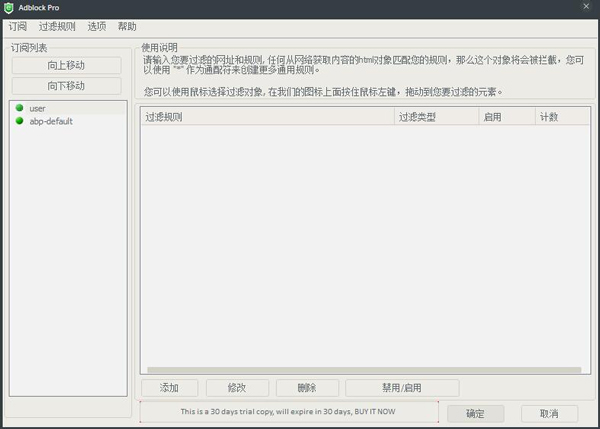Click the 向上移动 button
The width and height of the screenshot is (600, 429).
point(67,65)
